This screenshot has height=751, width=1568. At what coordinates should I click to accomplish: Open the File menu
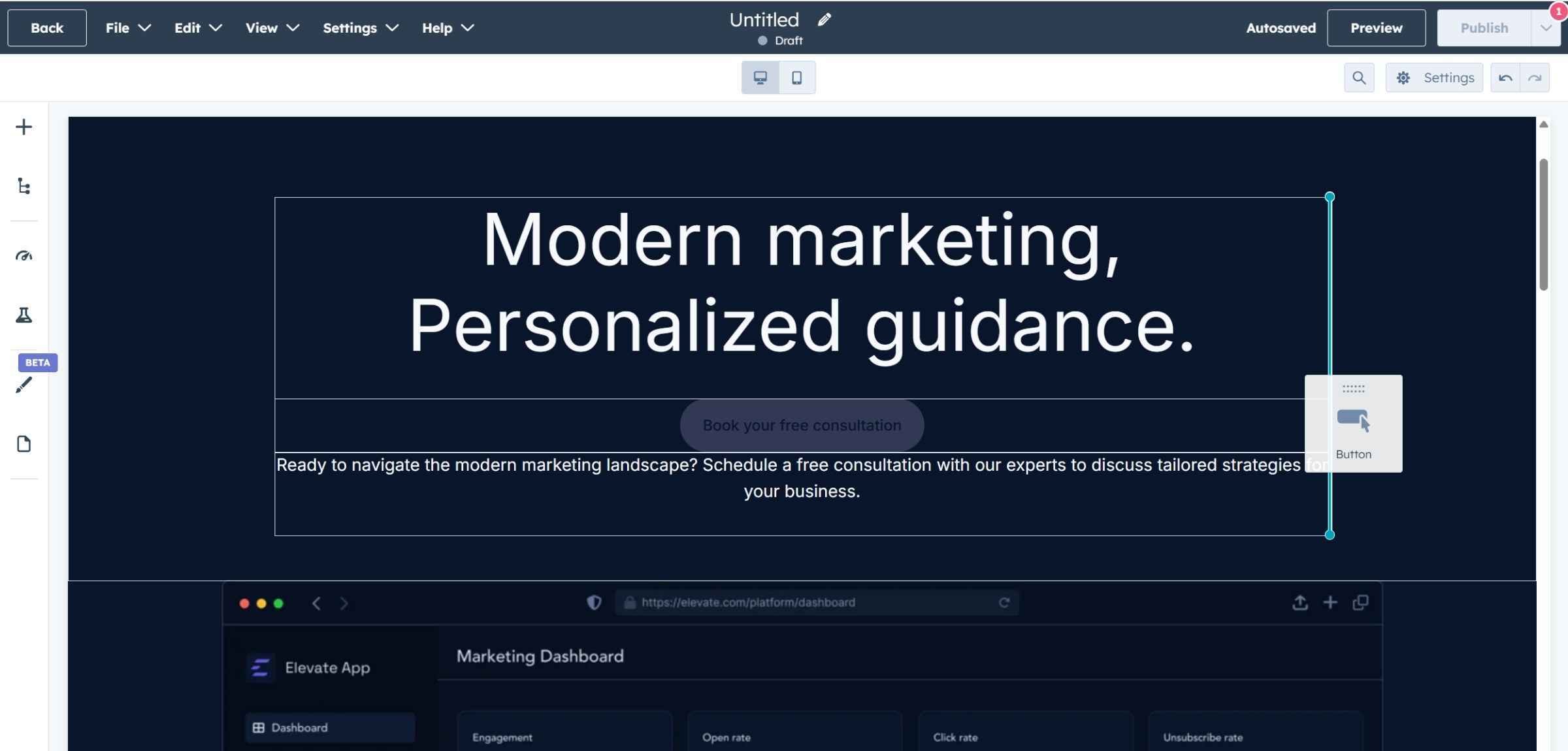128,28
